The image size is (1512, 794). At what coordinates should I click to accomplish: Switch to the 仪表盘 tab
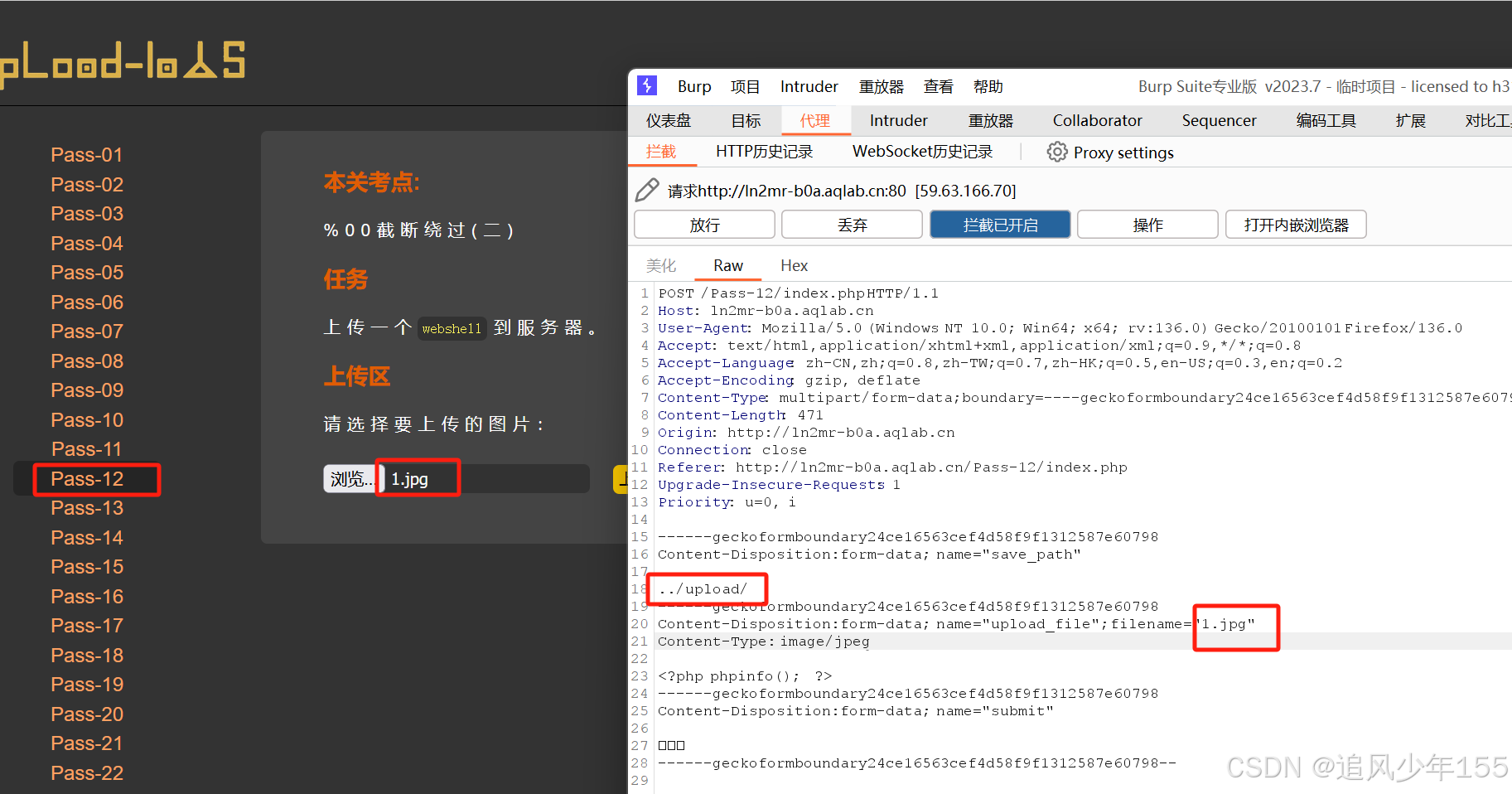(669, 120)
